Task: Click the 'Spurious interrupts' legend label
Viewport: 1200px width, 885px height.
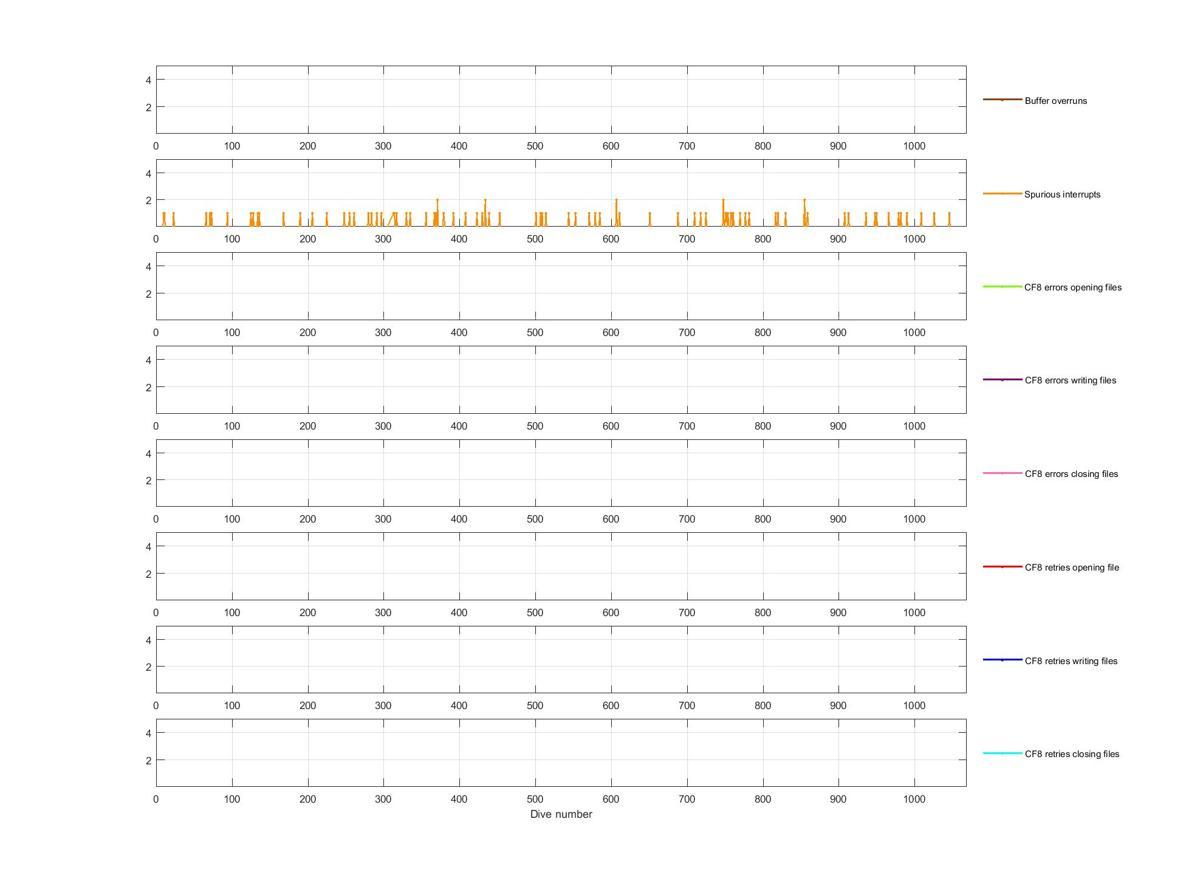Action: [1062, 194]
